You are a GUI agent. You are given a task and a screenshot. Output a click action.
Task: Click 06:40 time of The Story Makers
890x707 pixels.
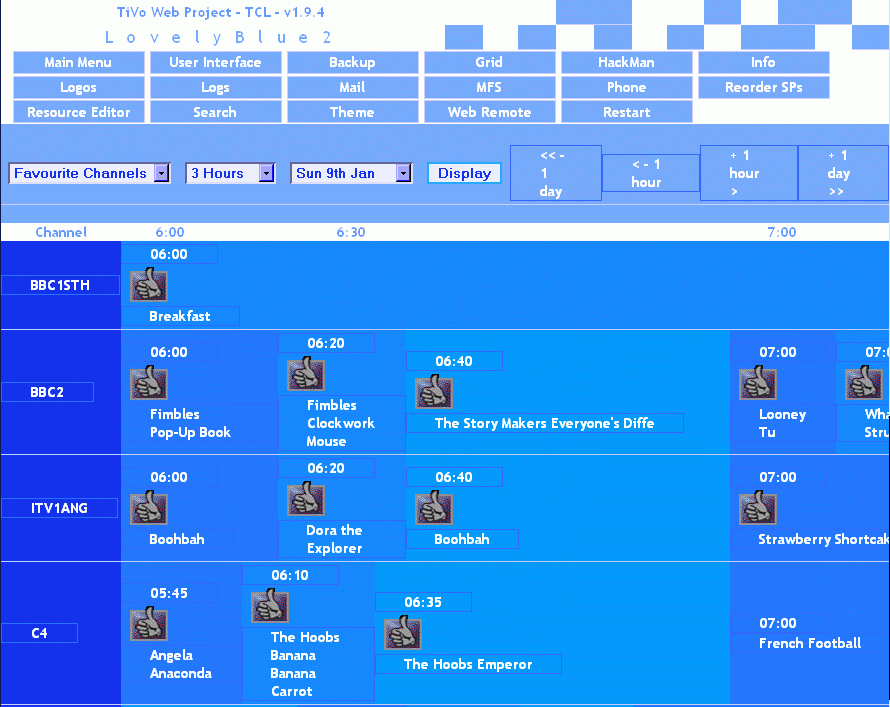(x=454, y=361)
